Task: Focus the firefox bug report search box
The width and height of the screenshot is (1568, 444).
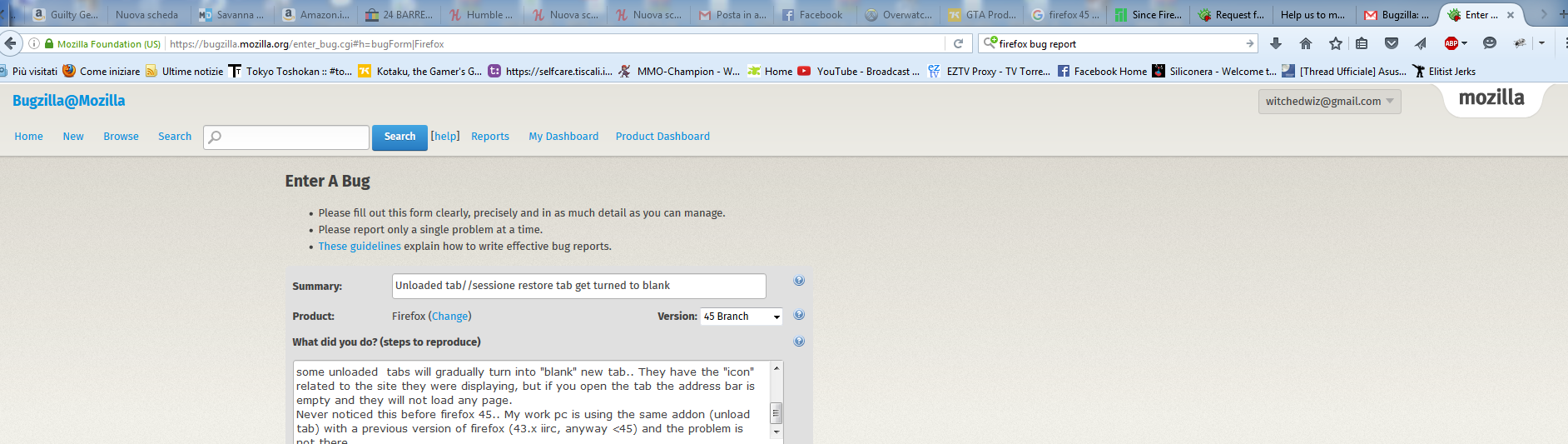Action: [1119, 43]
